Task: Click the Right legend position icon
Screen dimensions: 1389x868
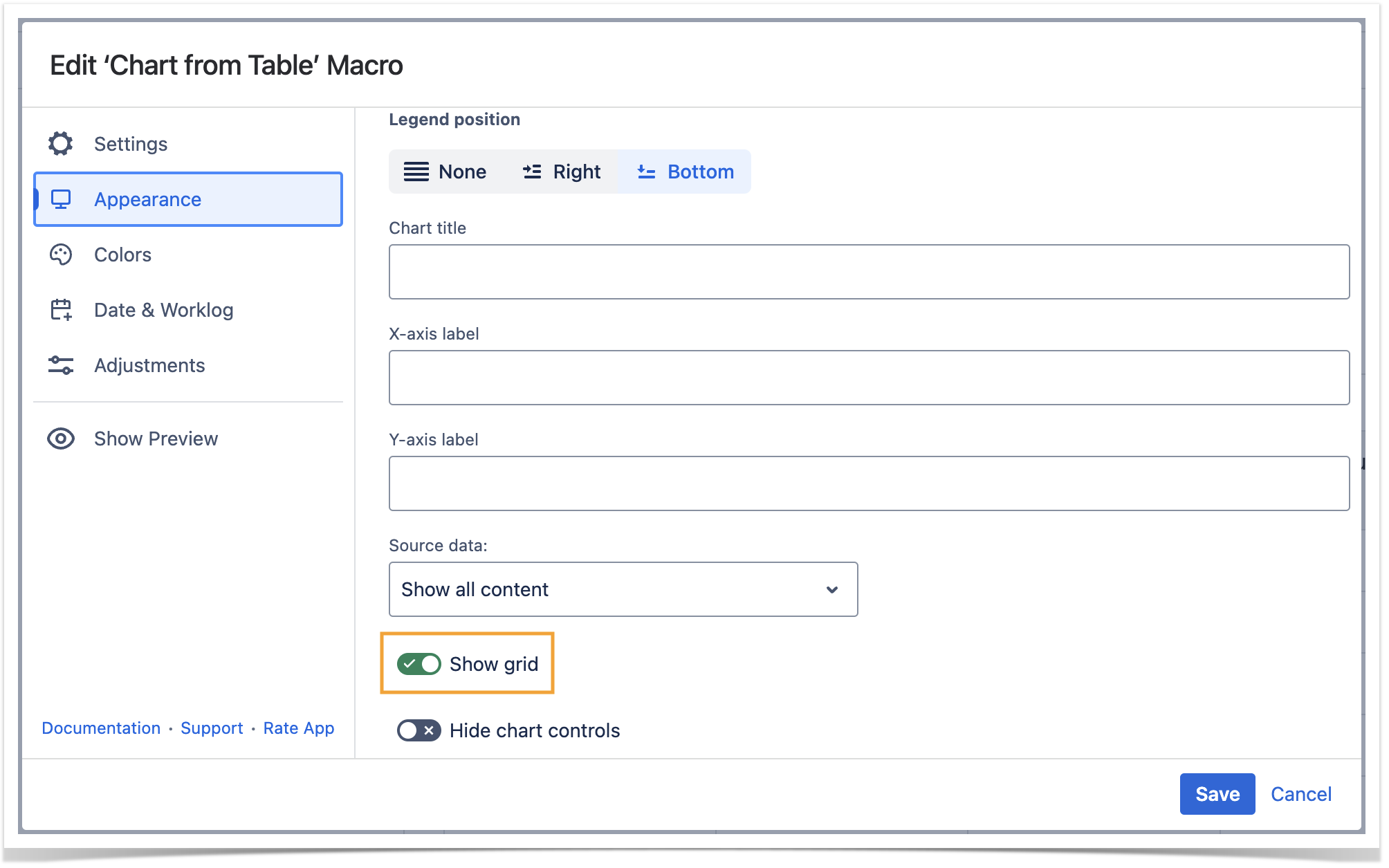Action: click(x=532, y=172)
